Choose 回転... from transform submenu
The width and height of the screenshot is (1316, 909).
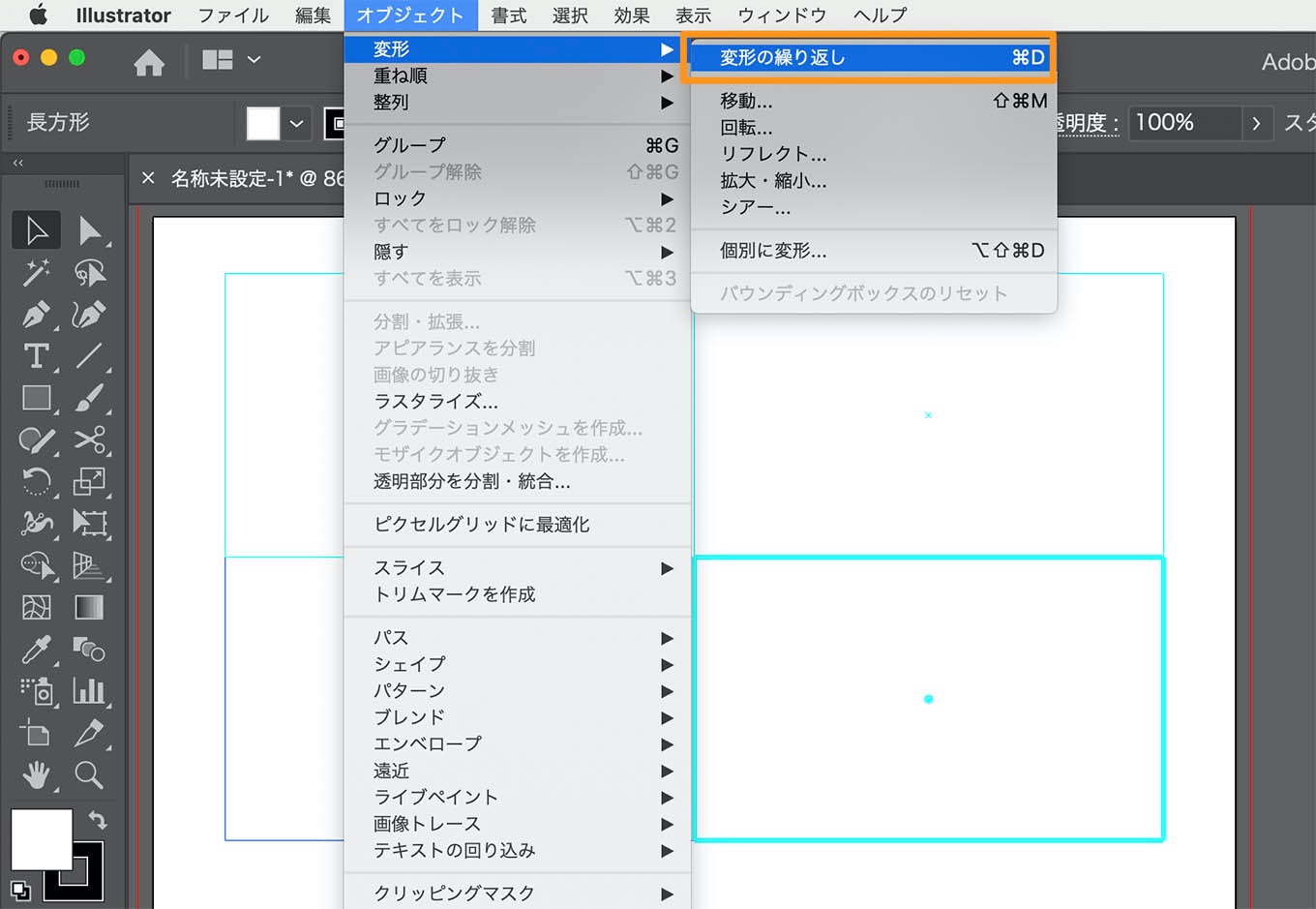pos(874,128)
